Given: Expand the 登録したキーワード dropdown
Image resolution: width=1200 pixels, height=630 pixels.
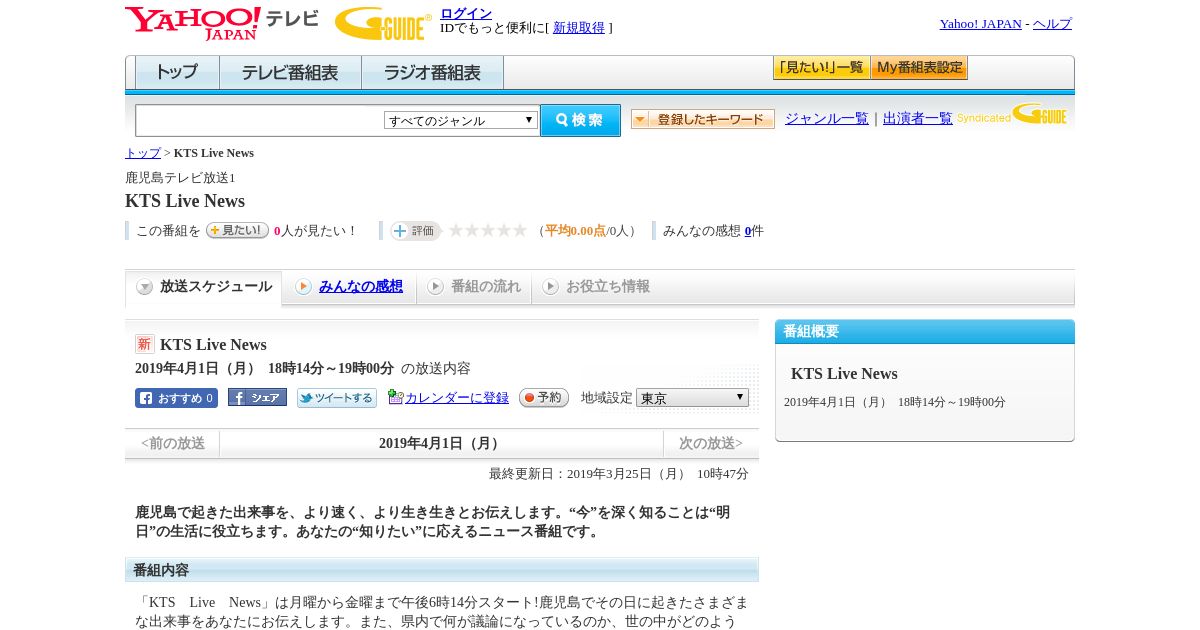Looking at the screenshot, I should point(703,119).
